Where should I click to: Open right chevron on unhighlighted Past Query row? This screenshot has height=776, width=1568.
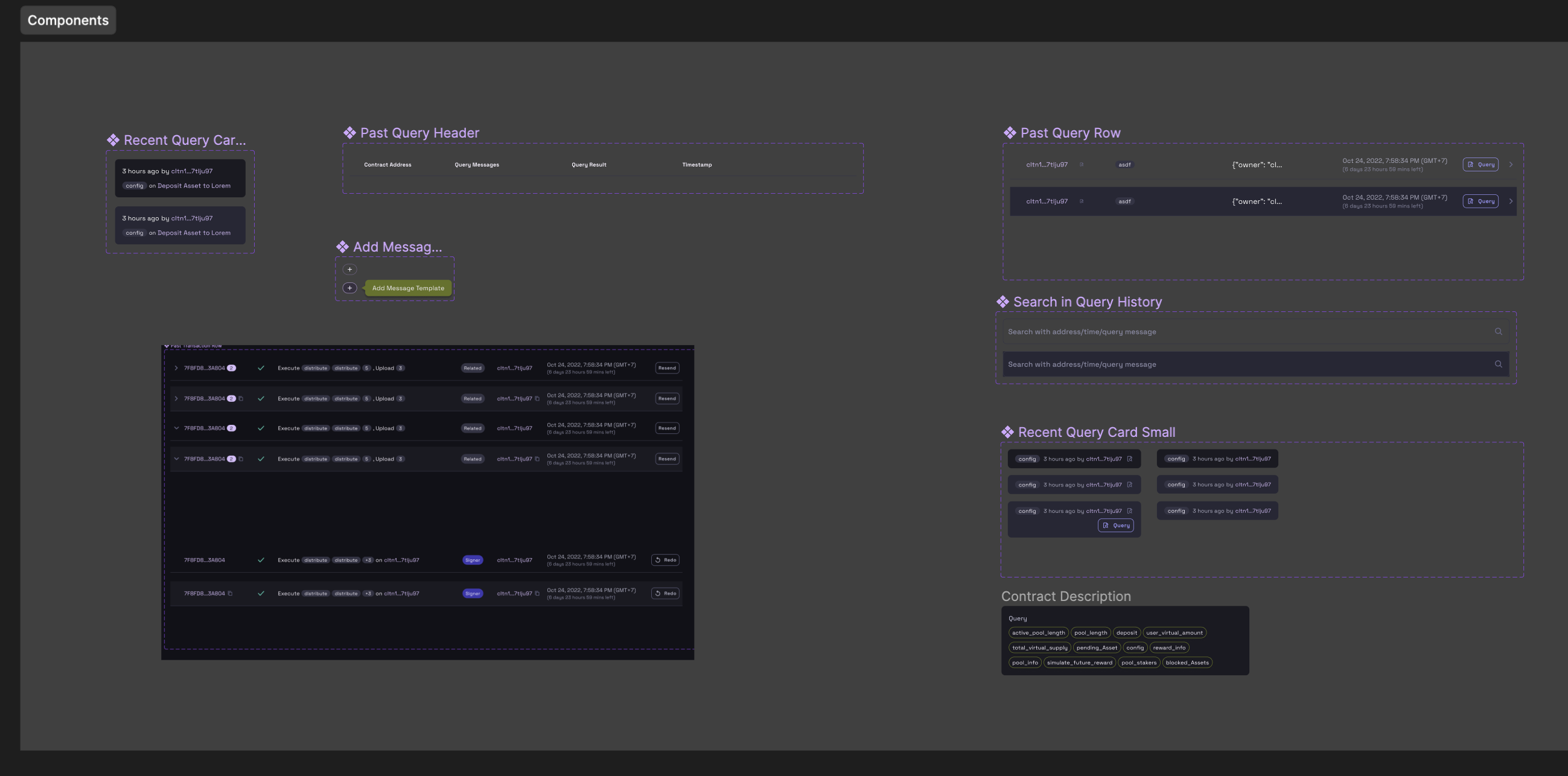click(x=1511, y=164)
